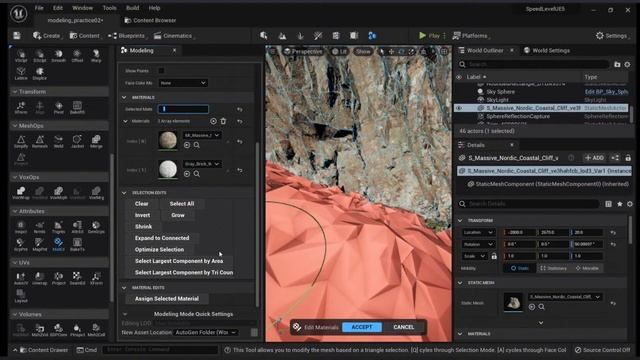Open material dropdown for index 1

(202, 164)
